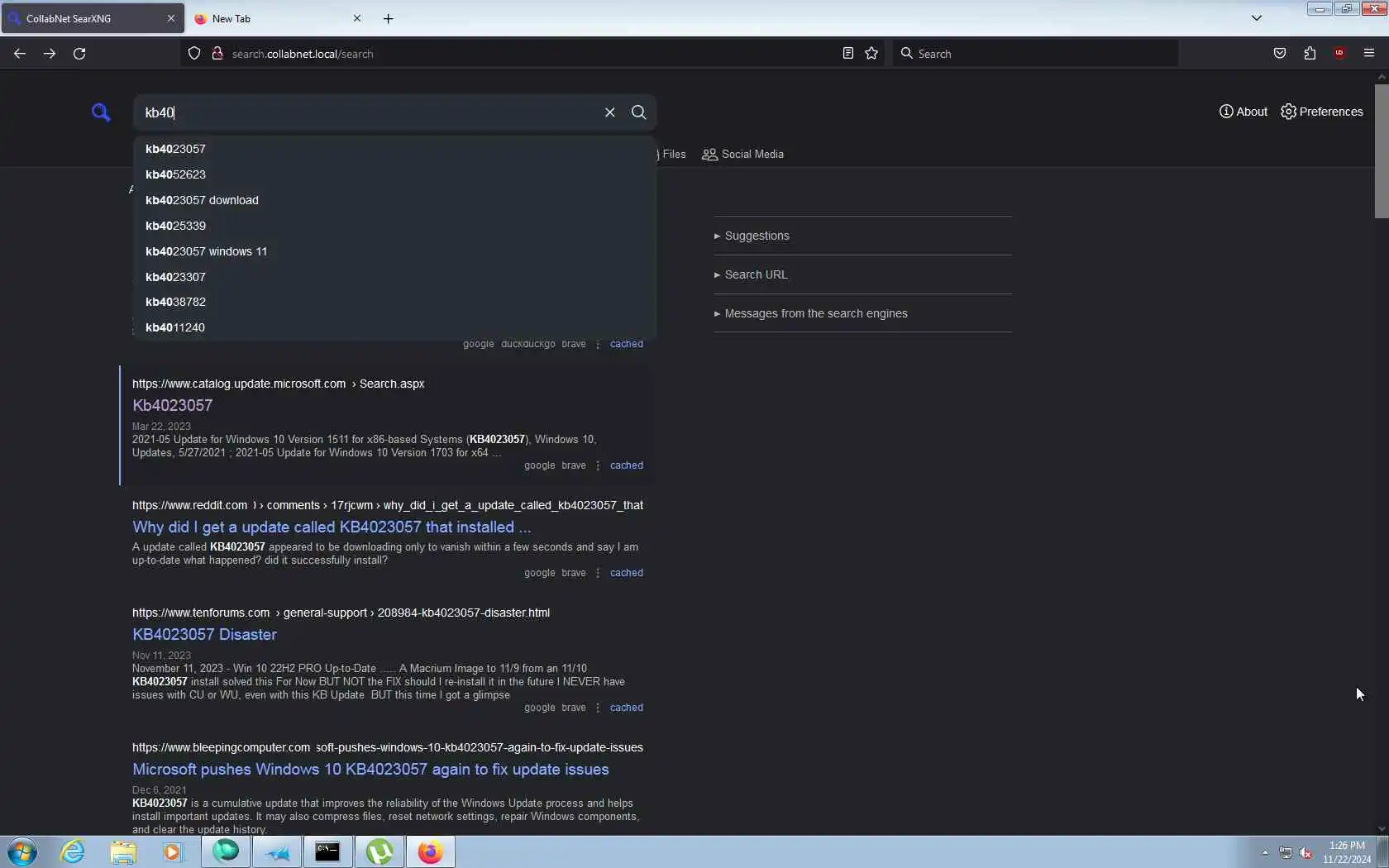Pick the kb4038782 suggestion
The width and height of the screenshot is (1389, 868).
point(394,302)
